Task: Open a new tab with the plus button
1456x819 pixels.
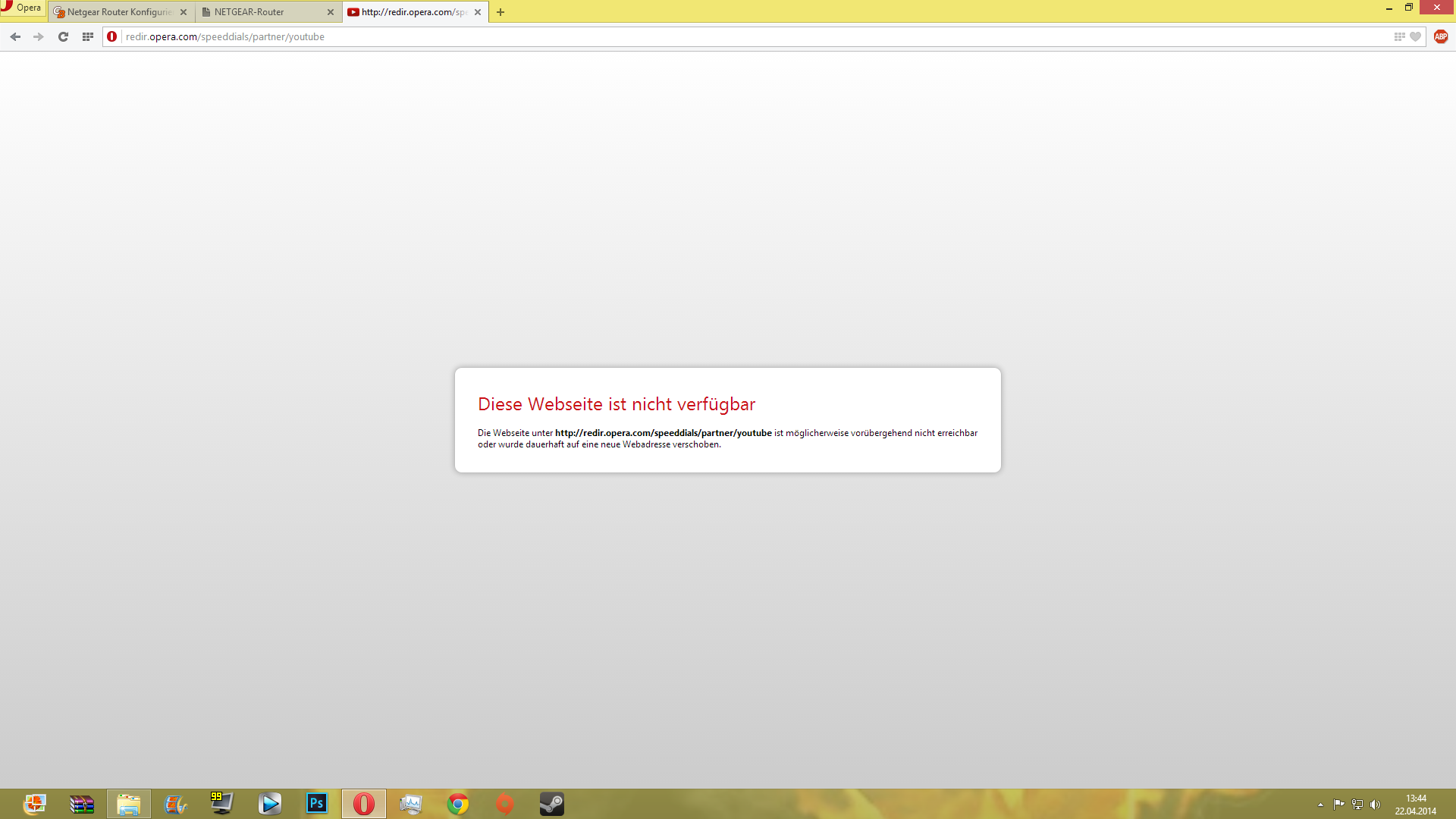Action: tap(500, 12)
